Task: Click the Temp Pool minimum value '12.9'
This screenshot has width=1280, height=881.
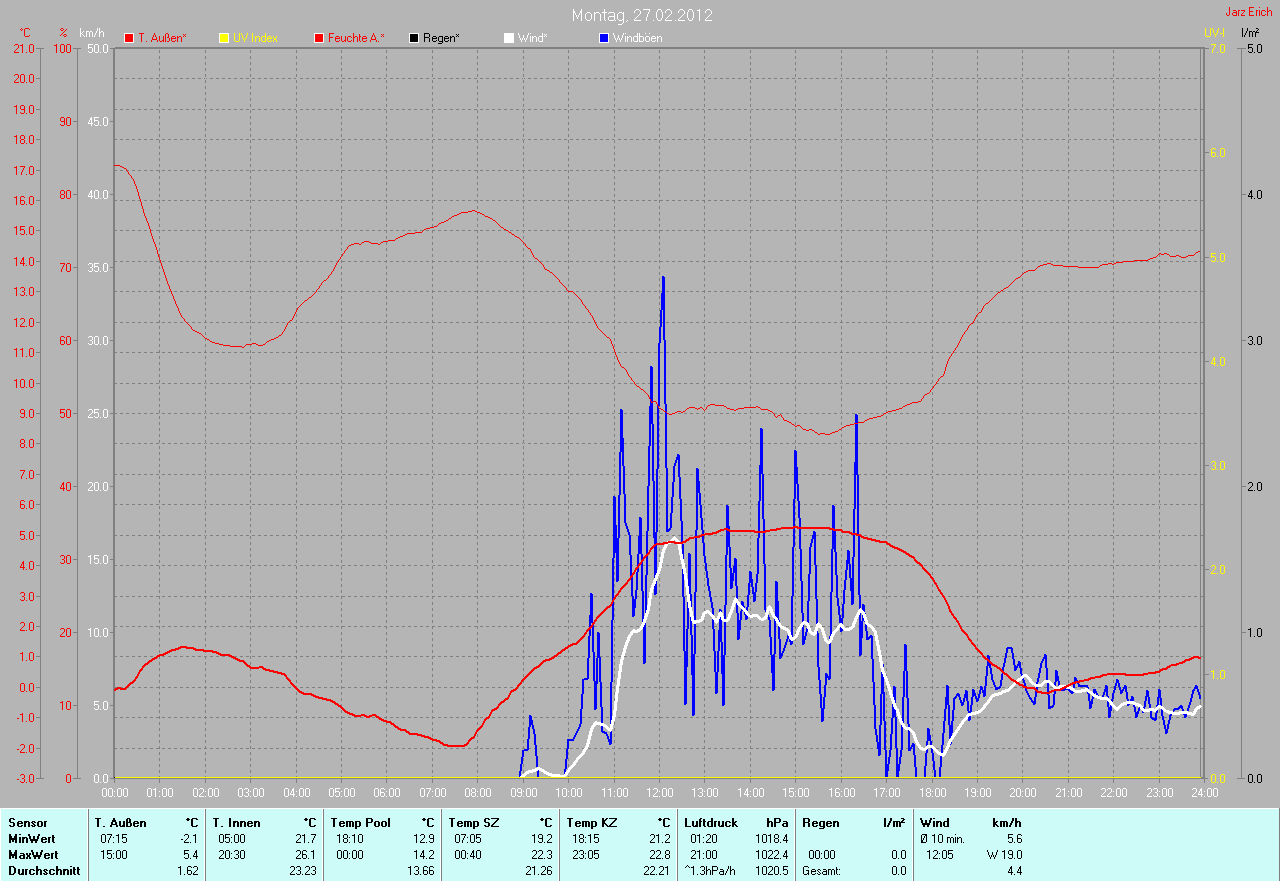Action: (x=423, y=839)
